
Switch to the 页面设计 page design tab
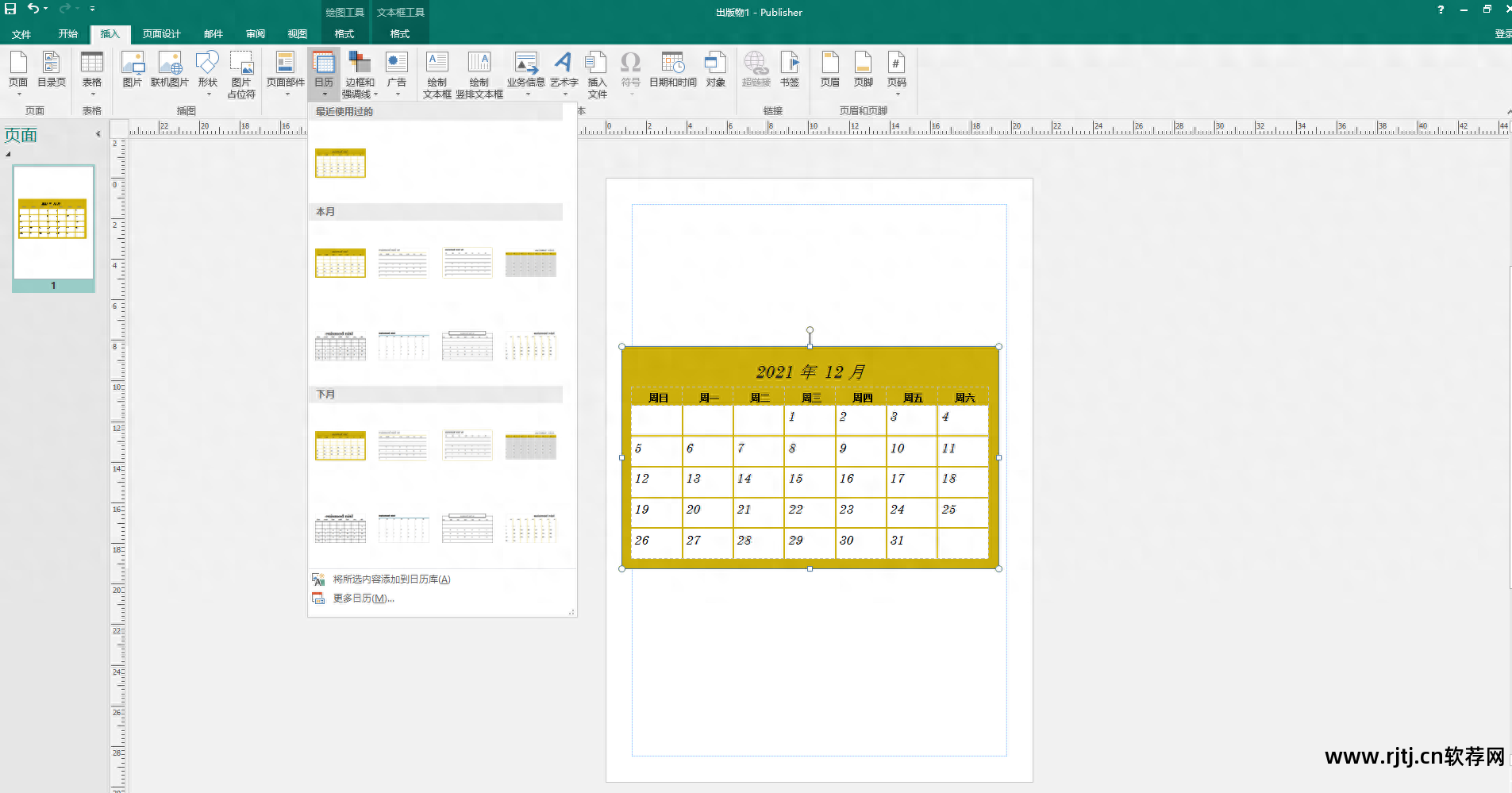(161, 34)
